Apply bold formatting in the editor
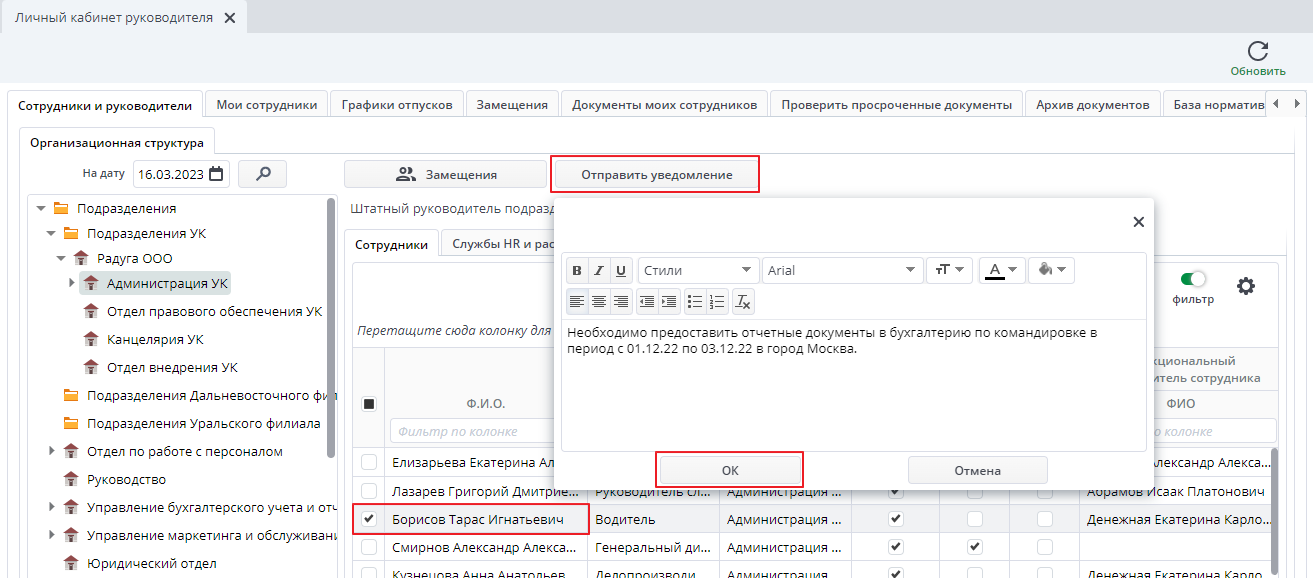Screen dimensions: 1313x578 [576, 271]
